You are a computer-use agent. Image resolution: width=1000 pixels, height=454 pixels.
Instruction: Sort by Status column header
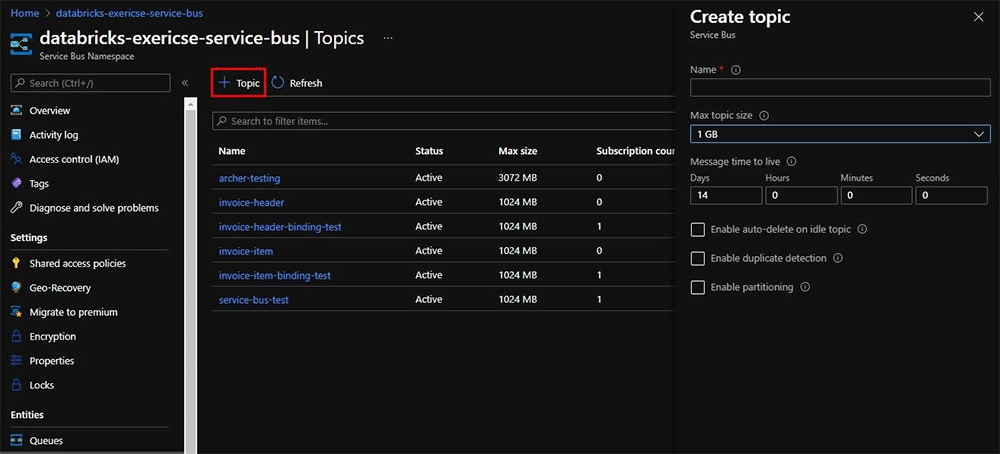pyautogui.click(x=429, y=151)
